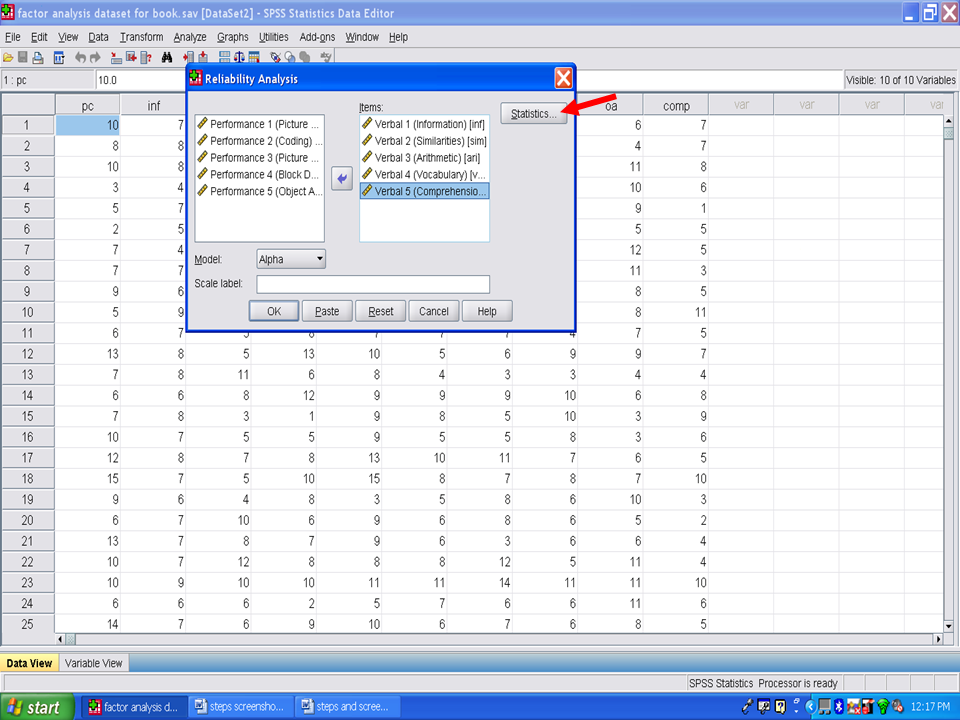Click the Paste button in dialog

click(327, 311)
